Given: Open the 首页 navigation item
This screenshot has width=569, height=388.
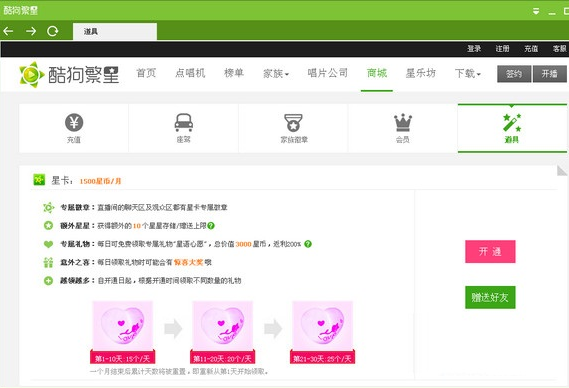Looking at the screenshot, I should pyautogui.click(x=146, y=73).
